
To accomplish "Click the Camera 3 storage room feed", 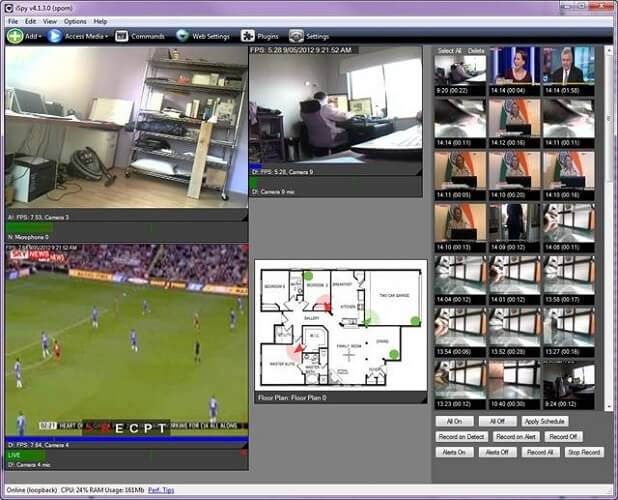I will pyautogui.click(x=127, y=127).
